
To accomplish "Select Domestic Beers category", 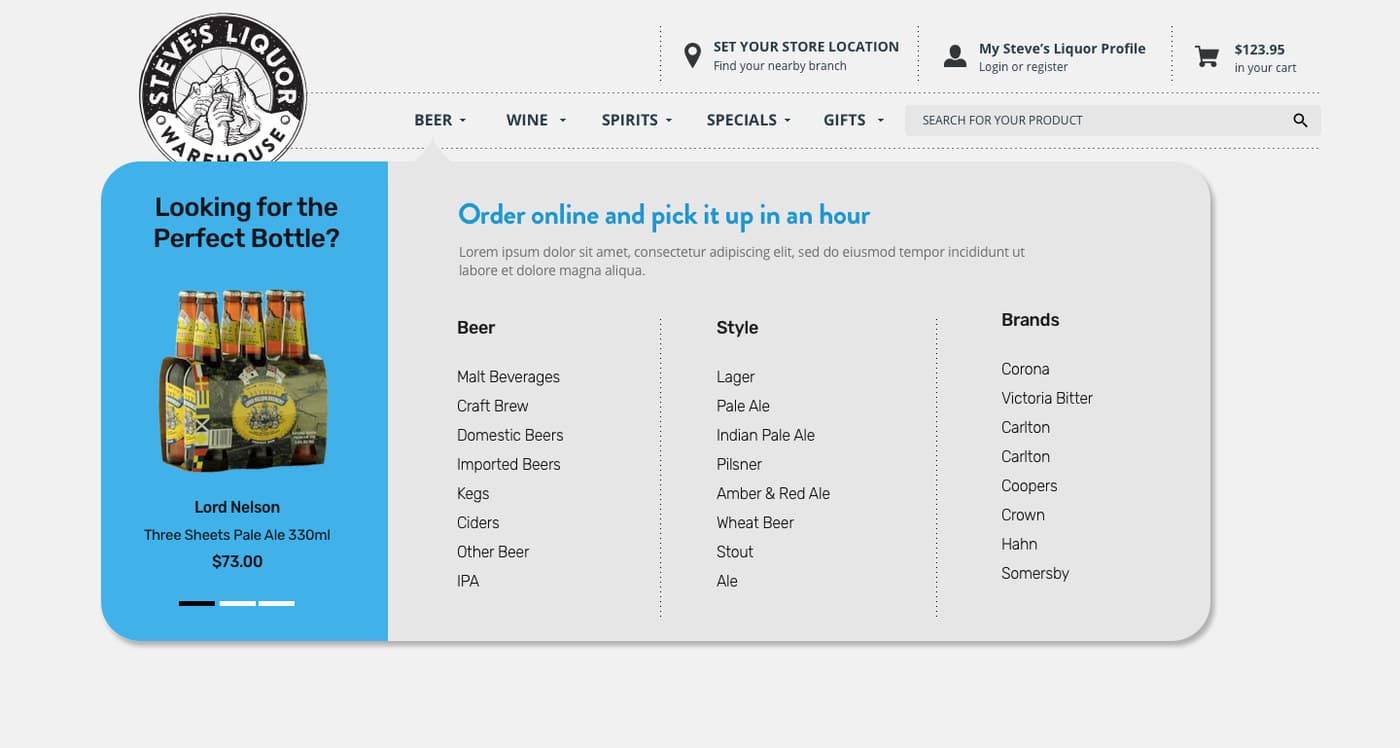I will coord(510,435).
